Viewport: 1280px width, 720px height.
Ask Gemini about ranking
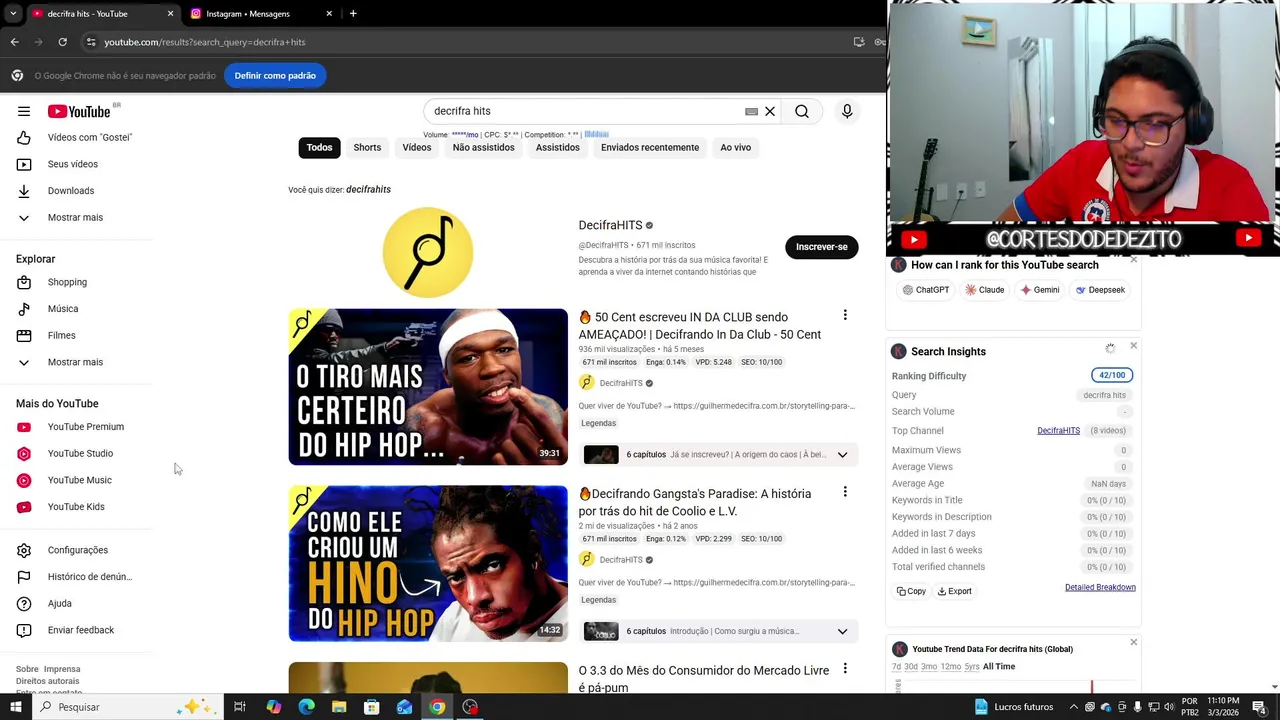point(1039,290)
